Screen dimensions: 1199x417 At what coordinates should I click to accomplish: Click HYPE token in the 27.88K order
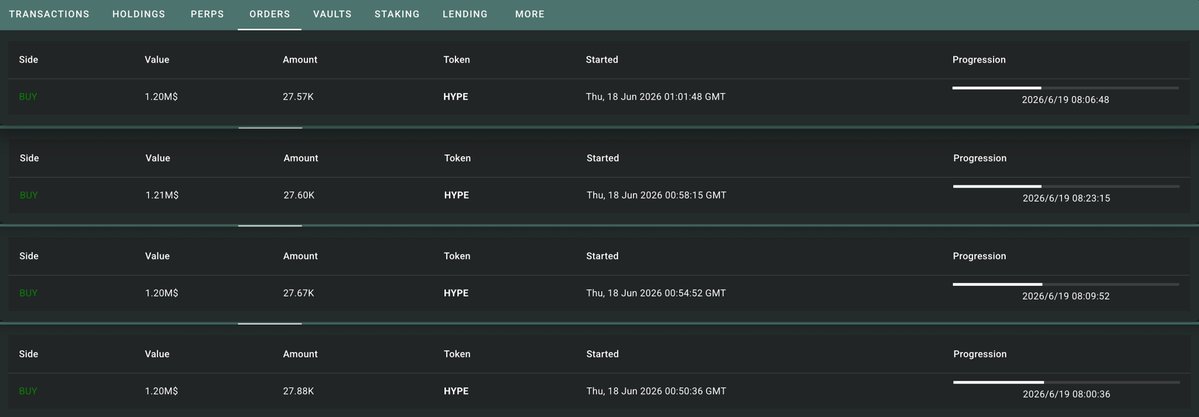pyautogui.click(x=457, y=391)
